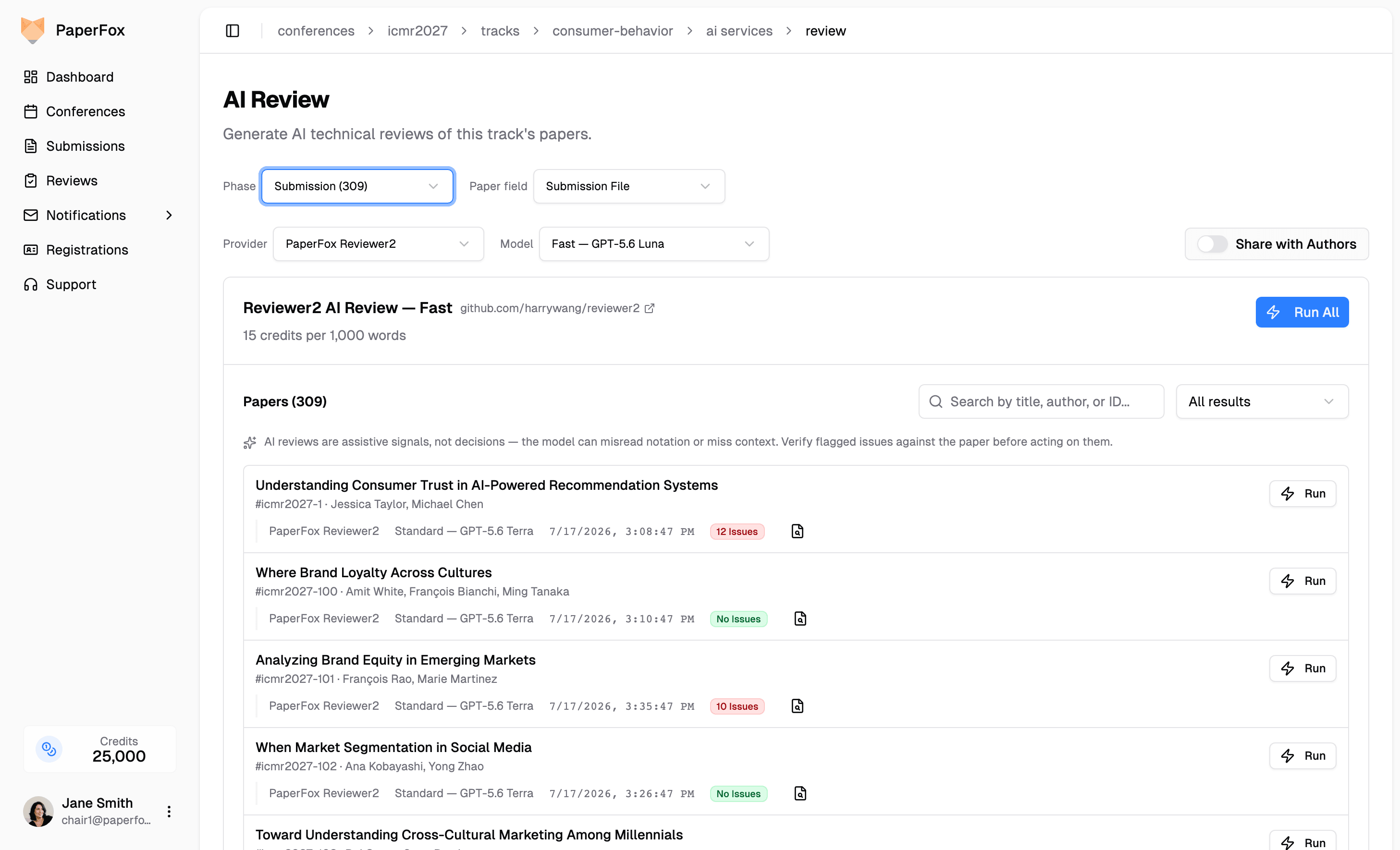Toggle the sidebar panel icon
Image resolution: width=1400 pixels, height=850 pixels.
(233, 31)
